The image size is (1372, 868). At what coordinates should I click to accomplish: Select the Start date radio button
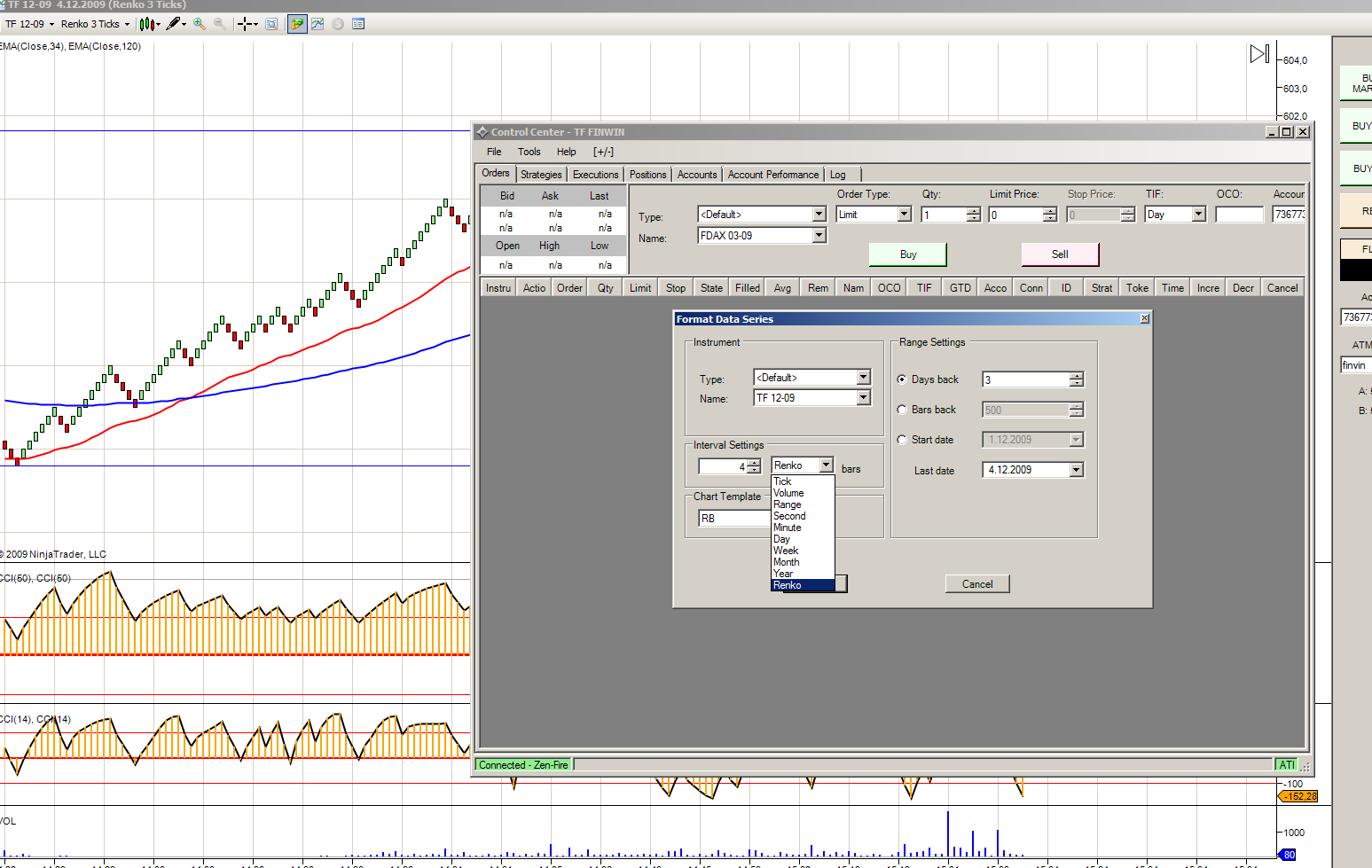(x=902, y=440)
